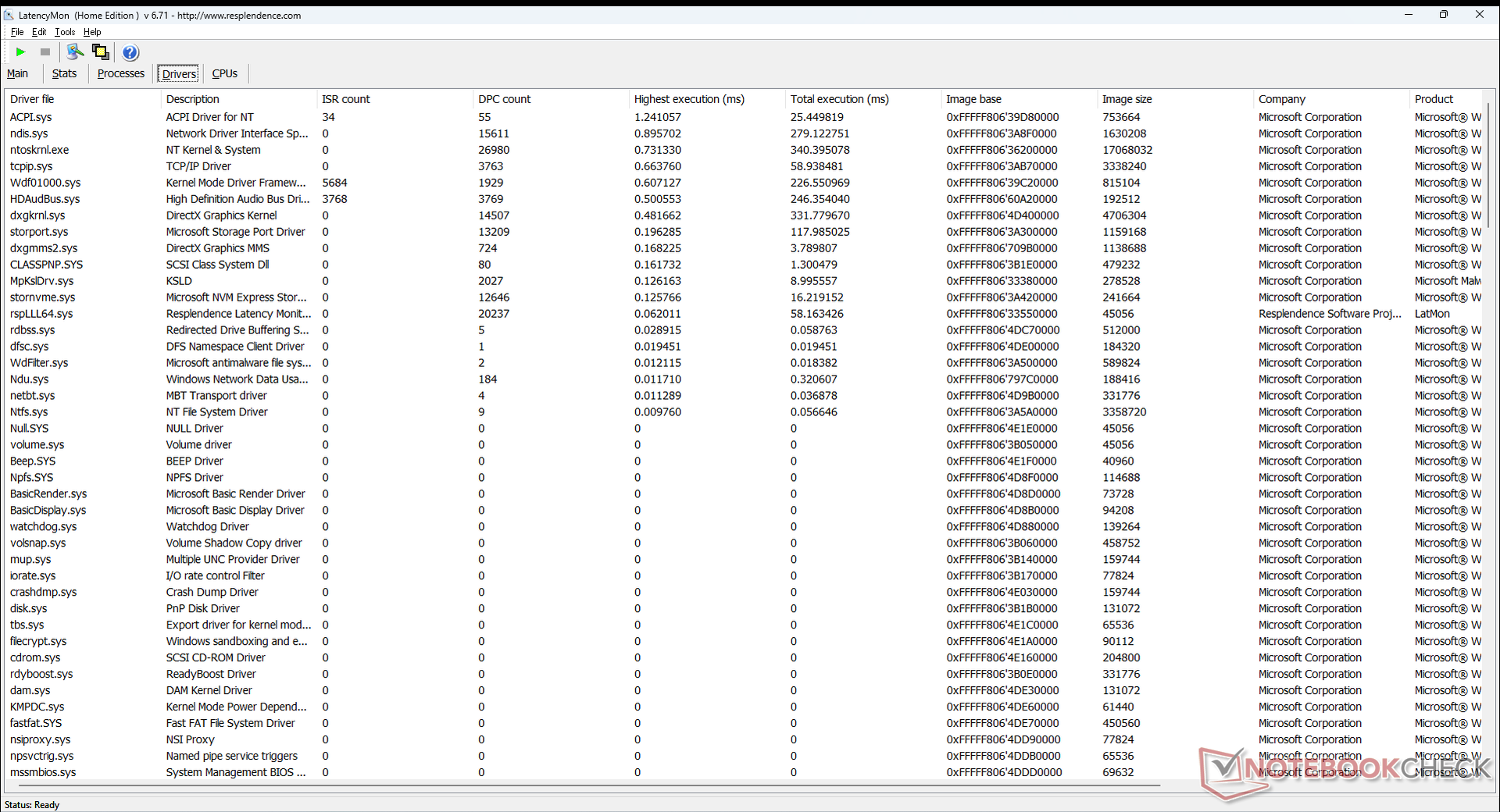Click the LatencyMon app icon in title bar
Image resolution: width=1500 pixels, height=812 pixels.
pos(9,15)
